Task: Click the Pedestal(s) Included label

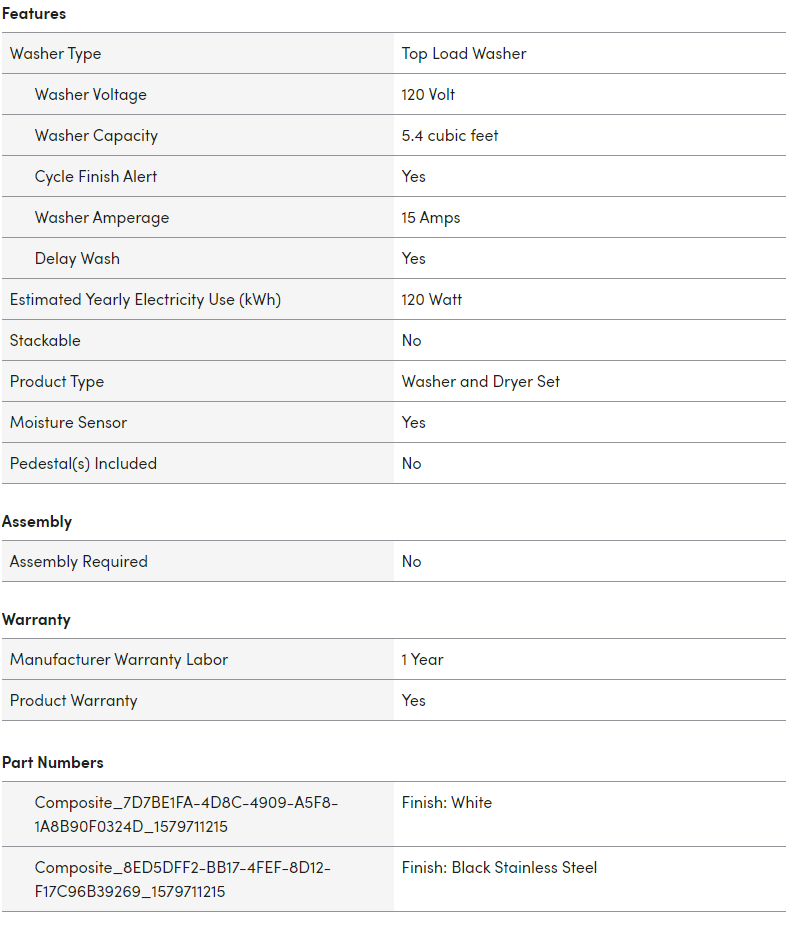Action: 83,464
